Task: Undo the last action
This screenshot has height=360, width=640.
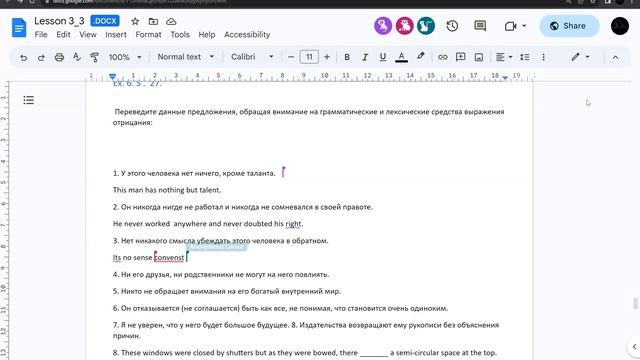Action: tap(24, 57)
